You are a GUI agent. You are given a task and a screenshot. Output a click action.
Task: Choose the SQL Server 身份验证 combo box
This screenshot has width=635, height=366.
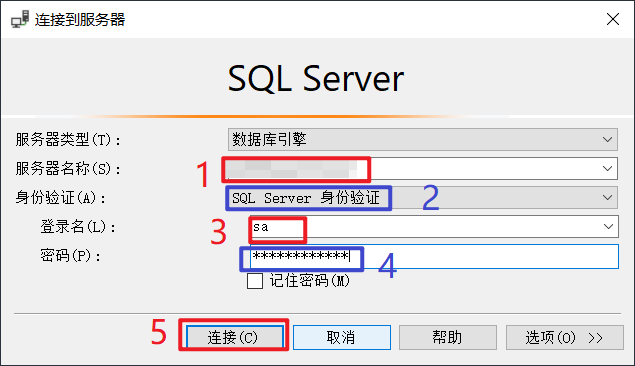point(422,198)
